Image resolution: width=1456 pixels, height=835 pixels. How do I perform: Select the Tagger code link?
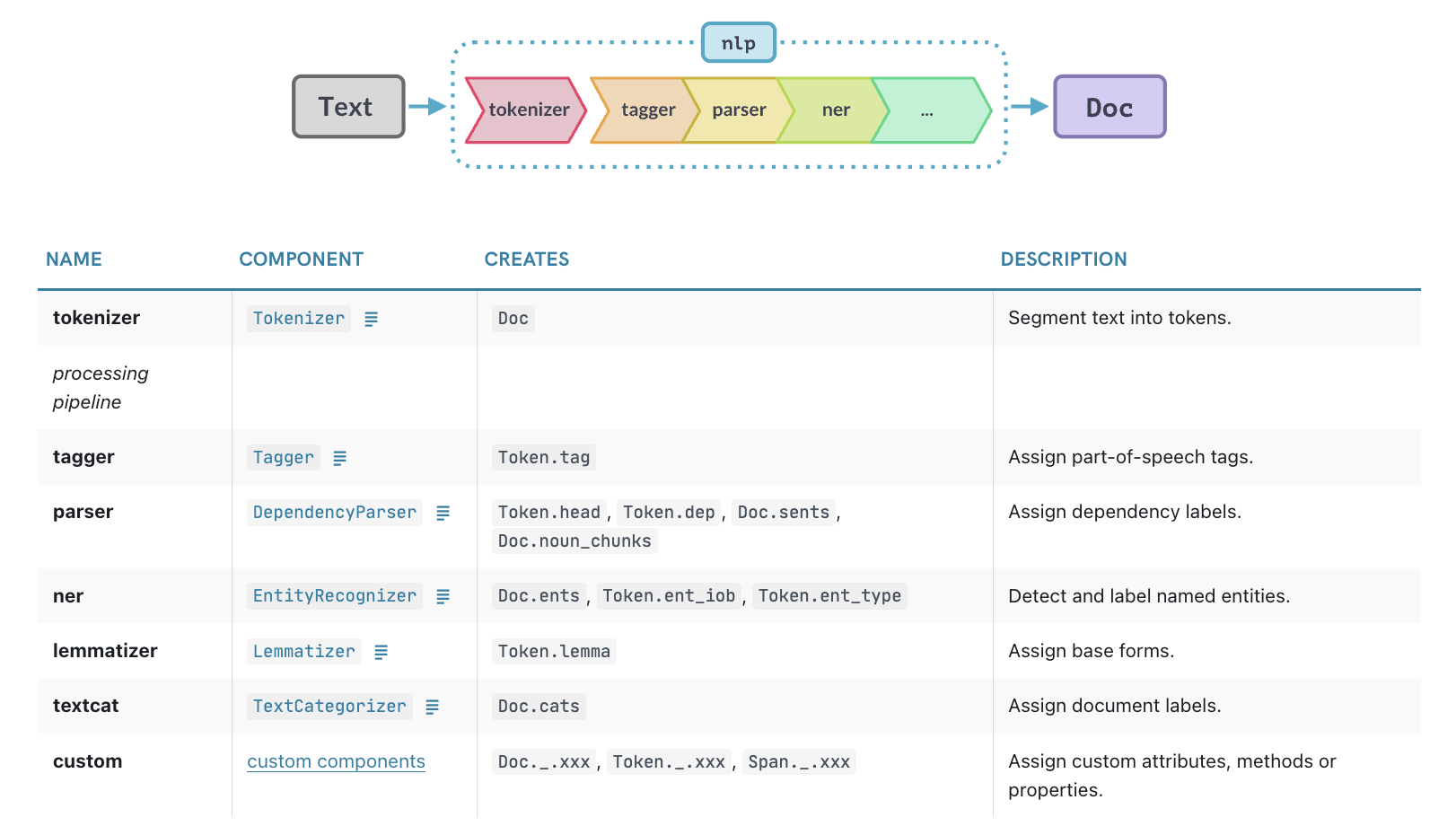pos(283,458)
